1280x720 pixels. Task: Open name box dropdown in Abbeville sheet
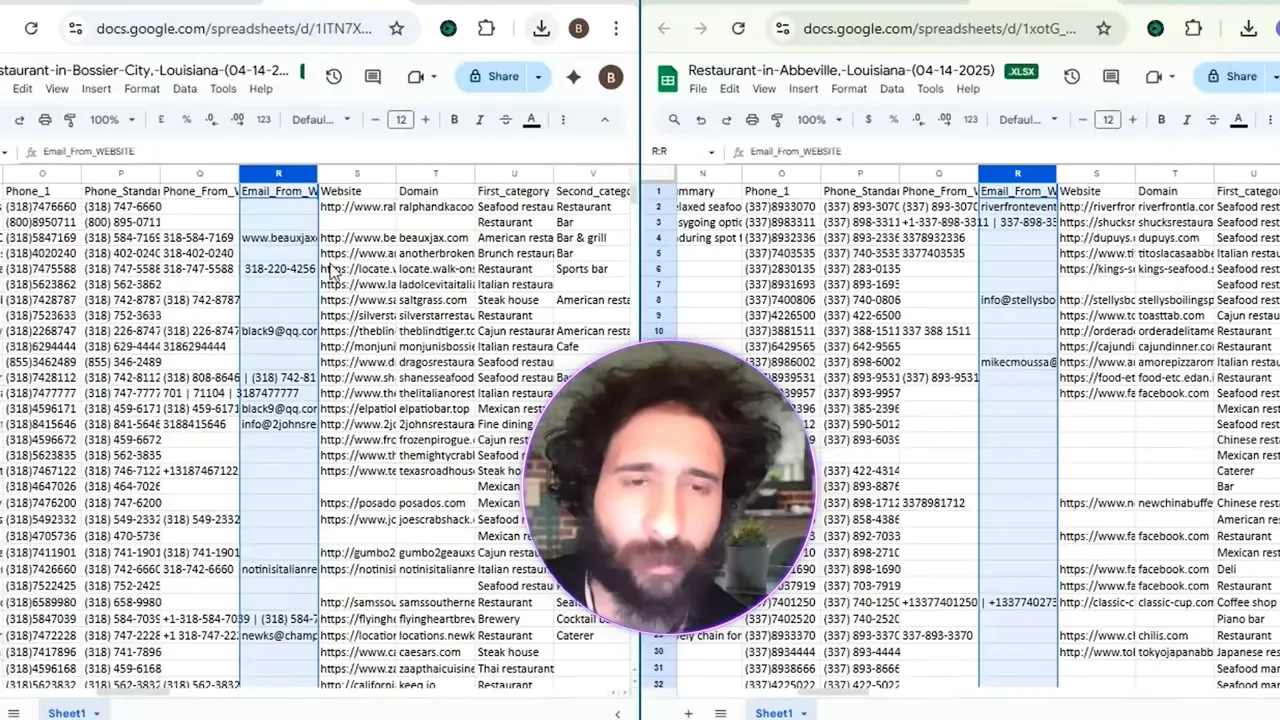tap(711, 152)
